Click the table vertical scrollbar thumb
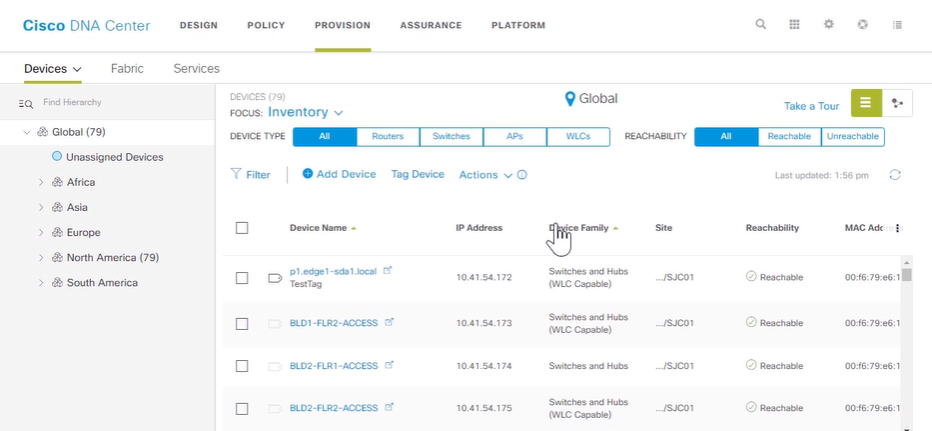The width and height of the screenshot is (932, 431). (x=906, y=275)
